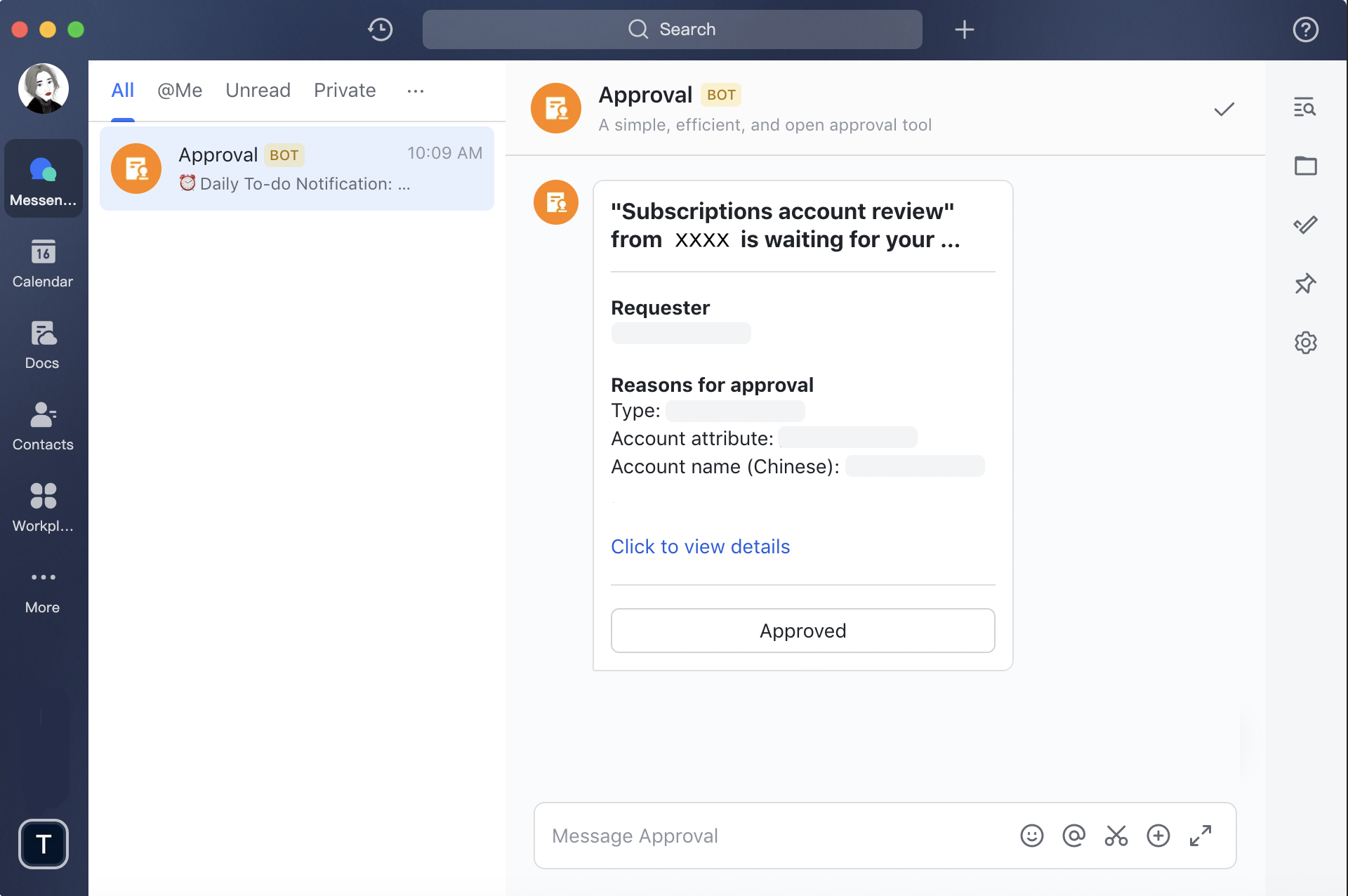Screen dimensions: 1348x896
Task: Select the Messenger sidebar icon
Action: click(x=43, y=178)
